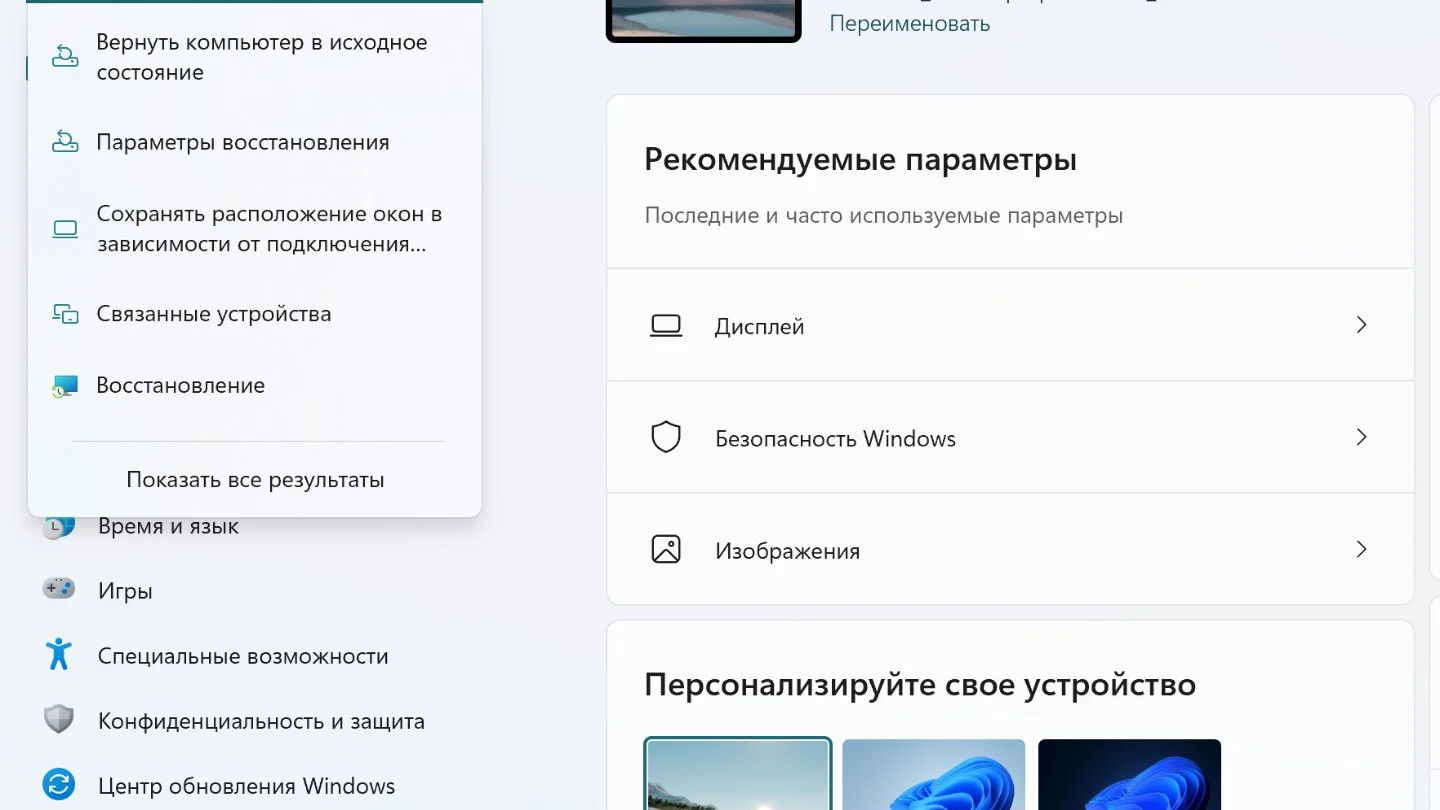Click the display laptop icon in 'Дисплей' row
Screen dimensions: 1440x810
point(666,326)
